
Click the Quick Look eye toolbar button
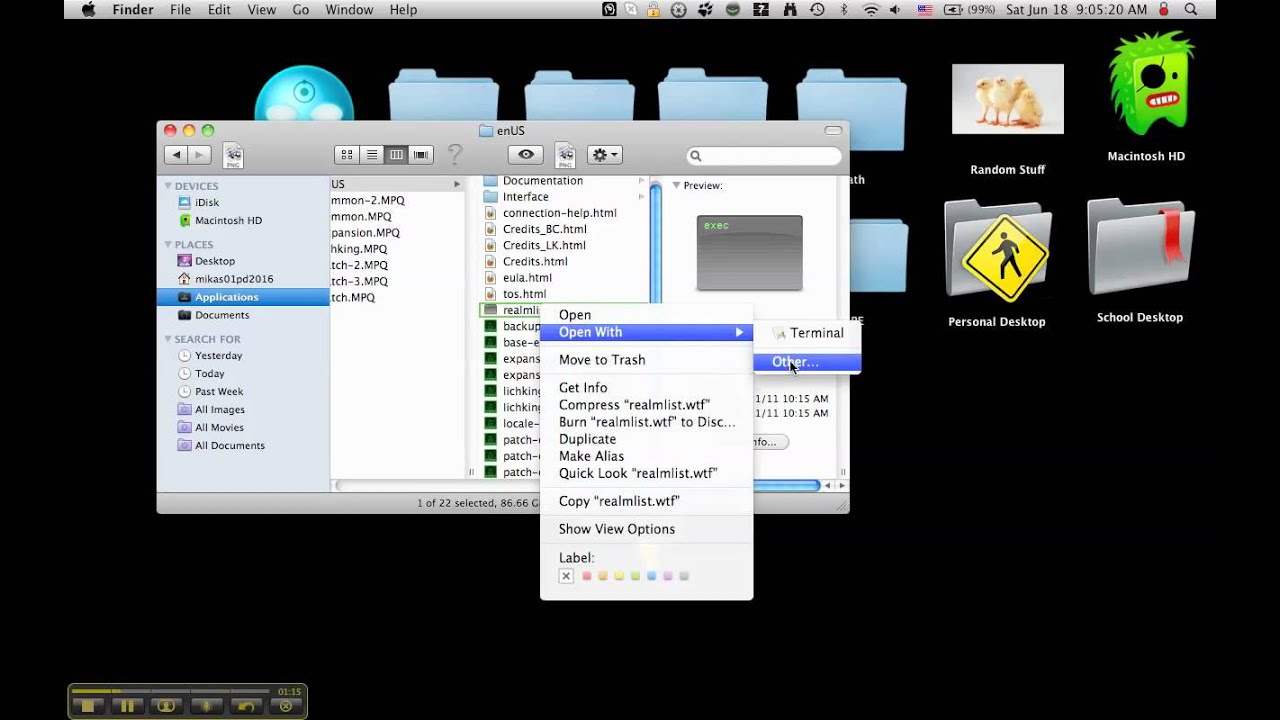[526, 155]
